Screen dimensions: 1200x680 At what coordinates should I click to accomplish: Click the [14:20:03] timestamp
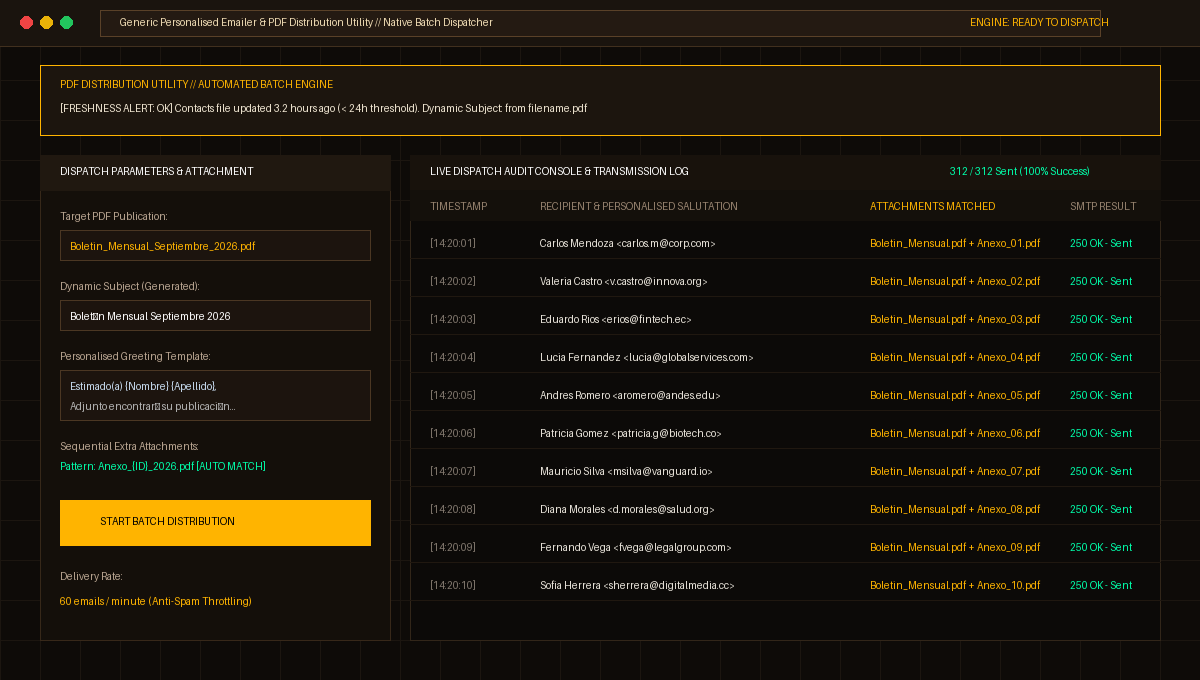[x=453, y=319]
